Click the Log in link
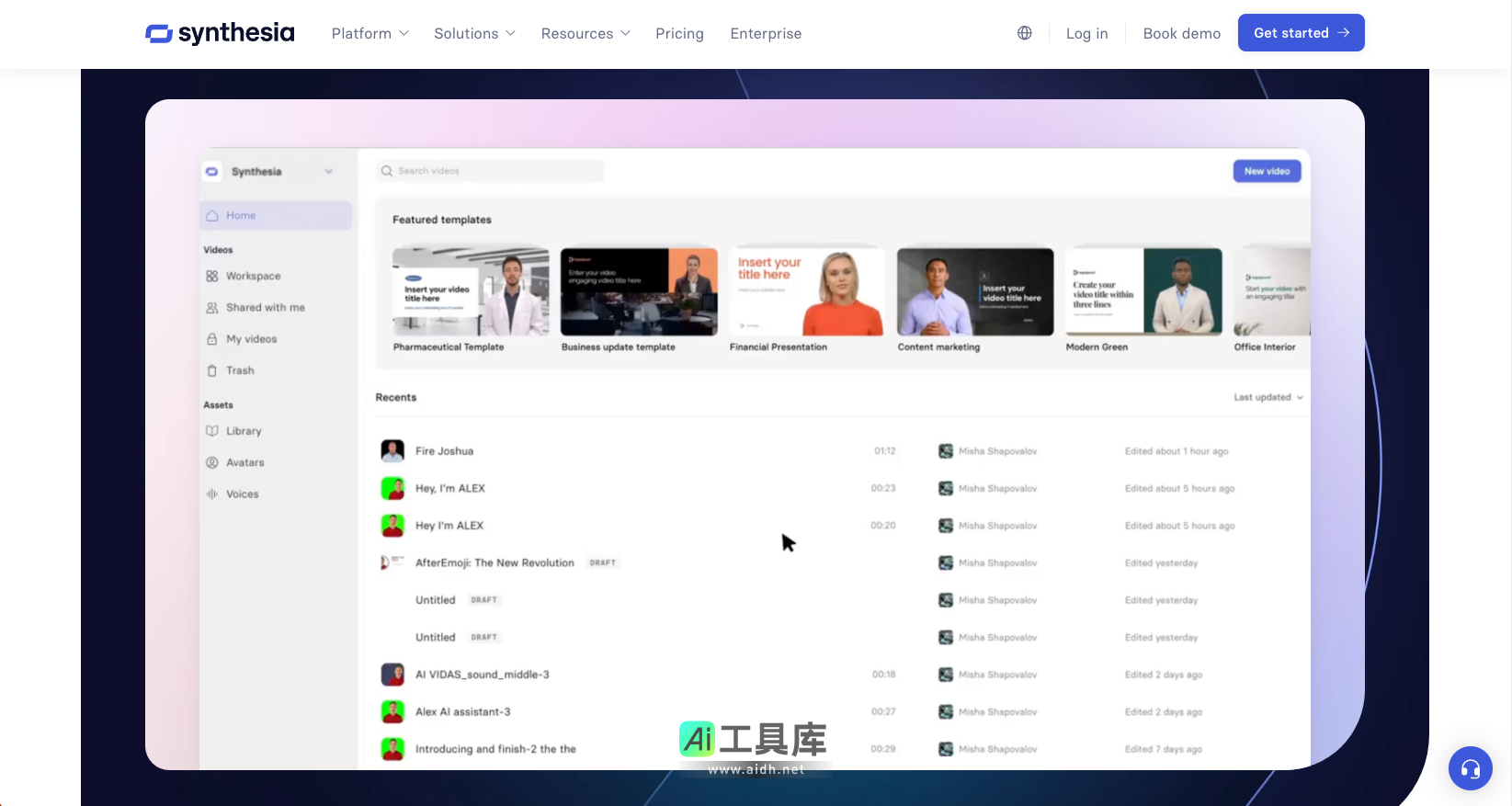This screenshot has width=1512, height=806. point(1086,33)
